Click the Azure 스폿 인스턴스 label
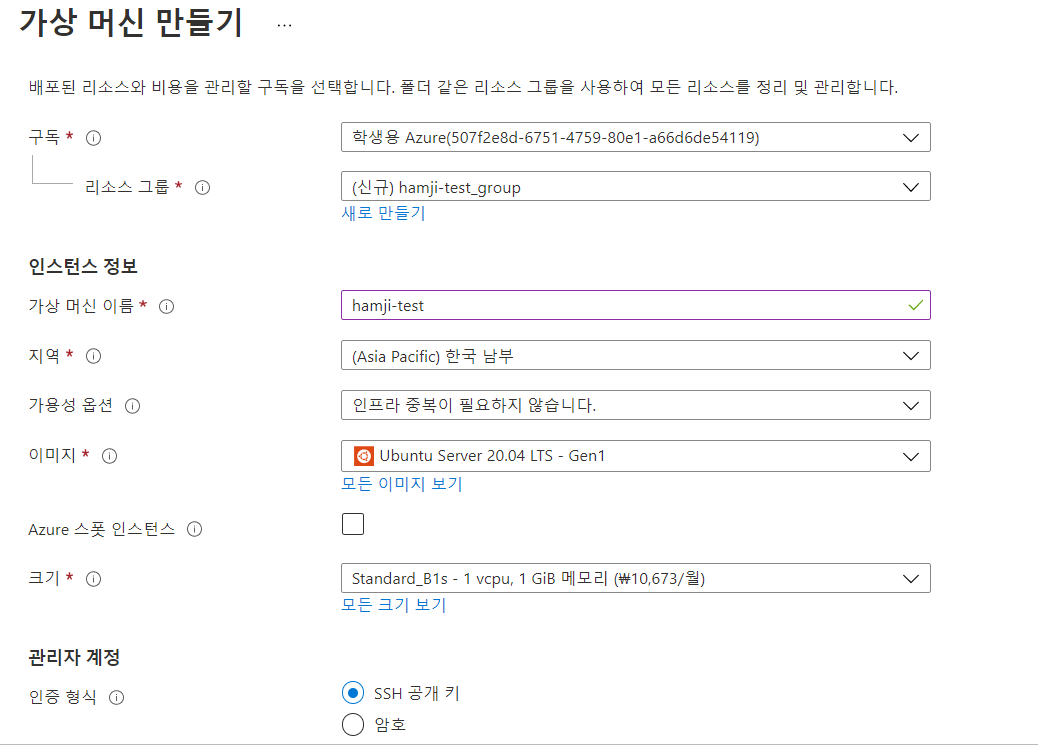Image resolution: width=1038 pixels, height=745 pixels. point(101,529)
